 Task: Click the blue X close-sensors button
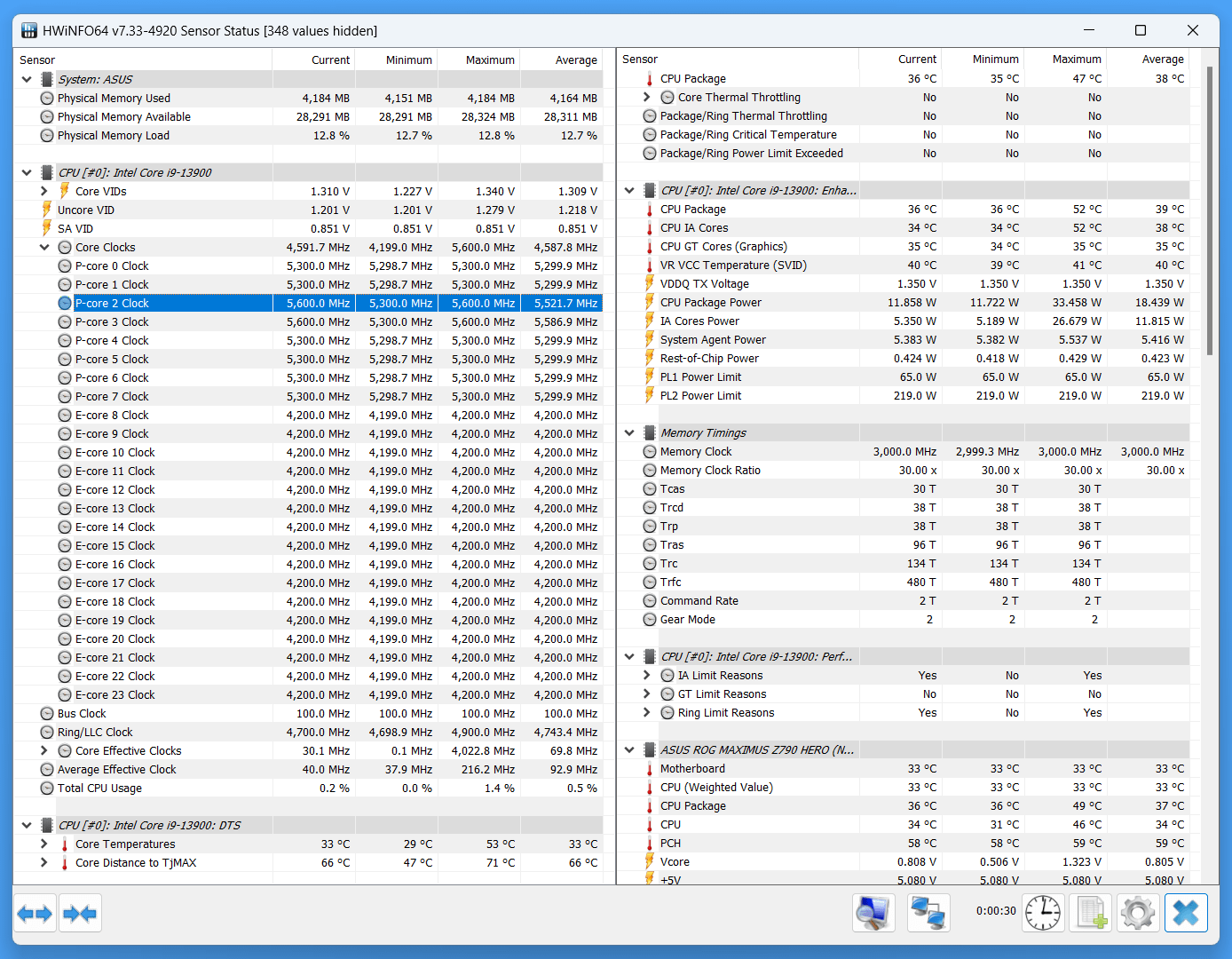[1186, 913]
